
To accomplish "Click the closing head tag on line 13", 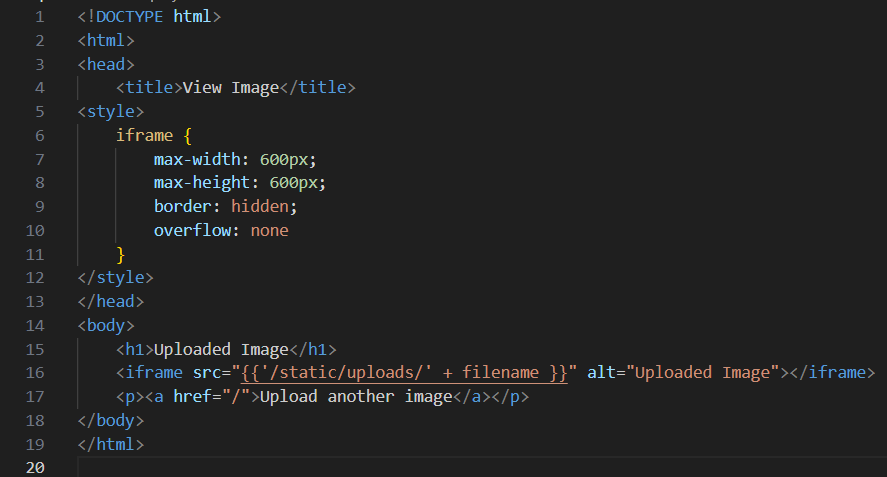I will pyautogui.click(x=110, y=302).
